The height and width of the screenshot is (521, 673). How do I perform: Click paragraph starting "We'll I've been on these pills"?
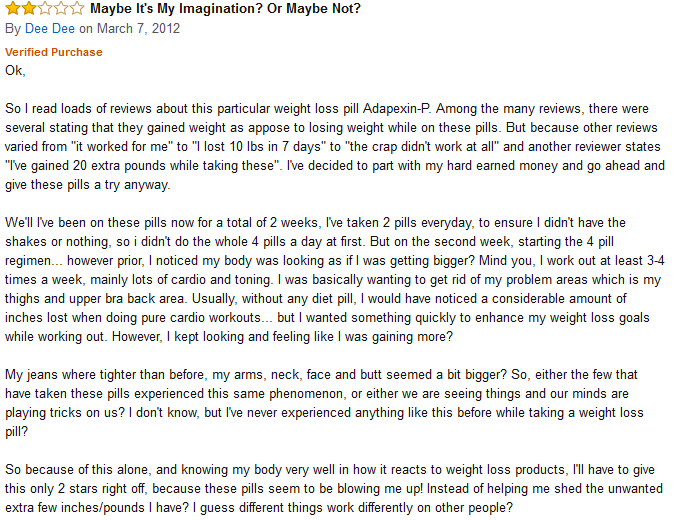(335, 279)
